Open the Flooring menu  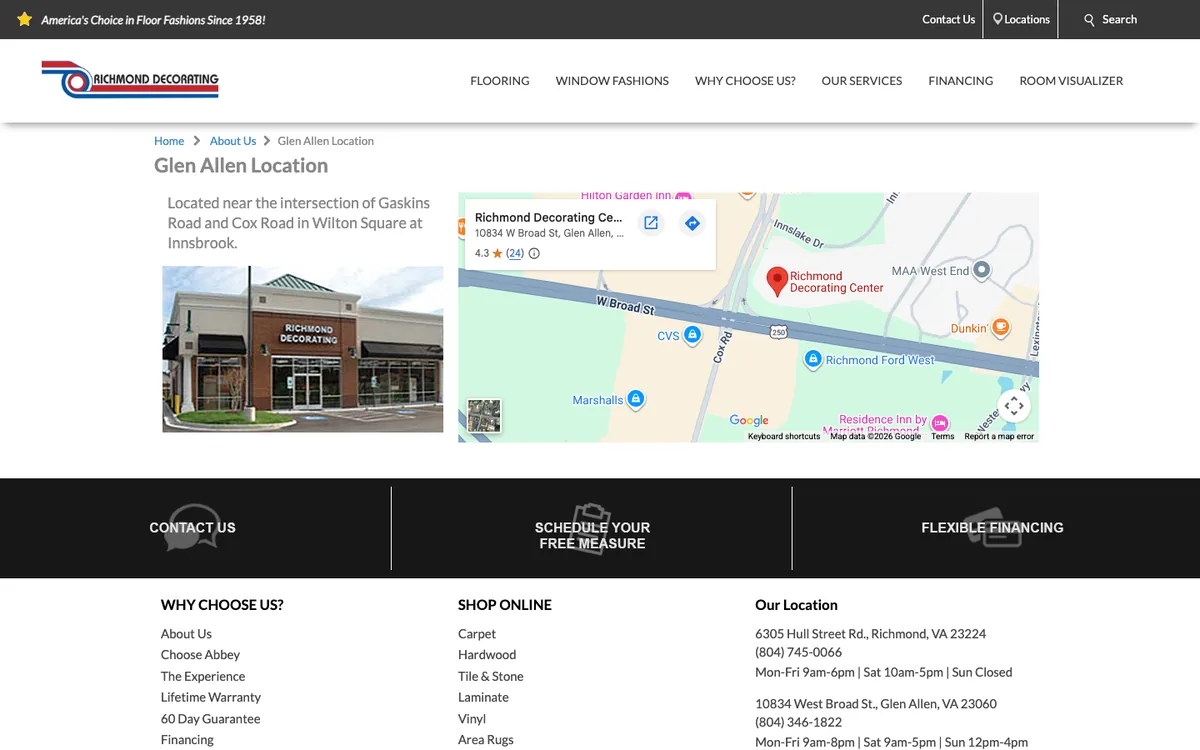(500, 81)
